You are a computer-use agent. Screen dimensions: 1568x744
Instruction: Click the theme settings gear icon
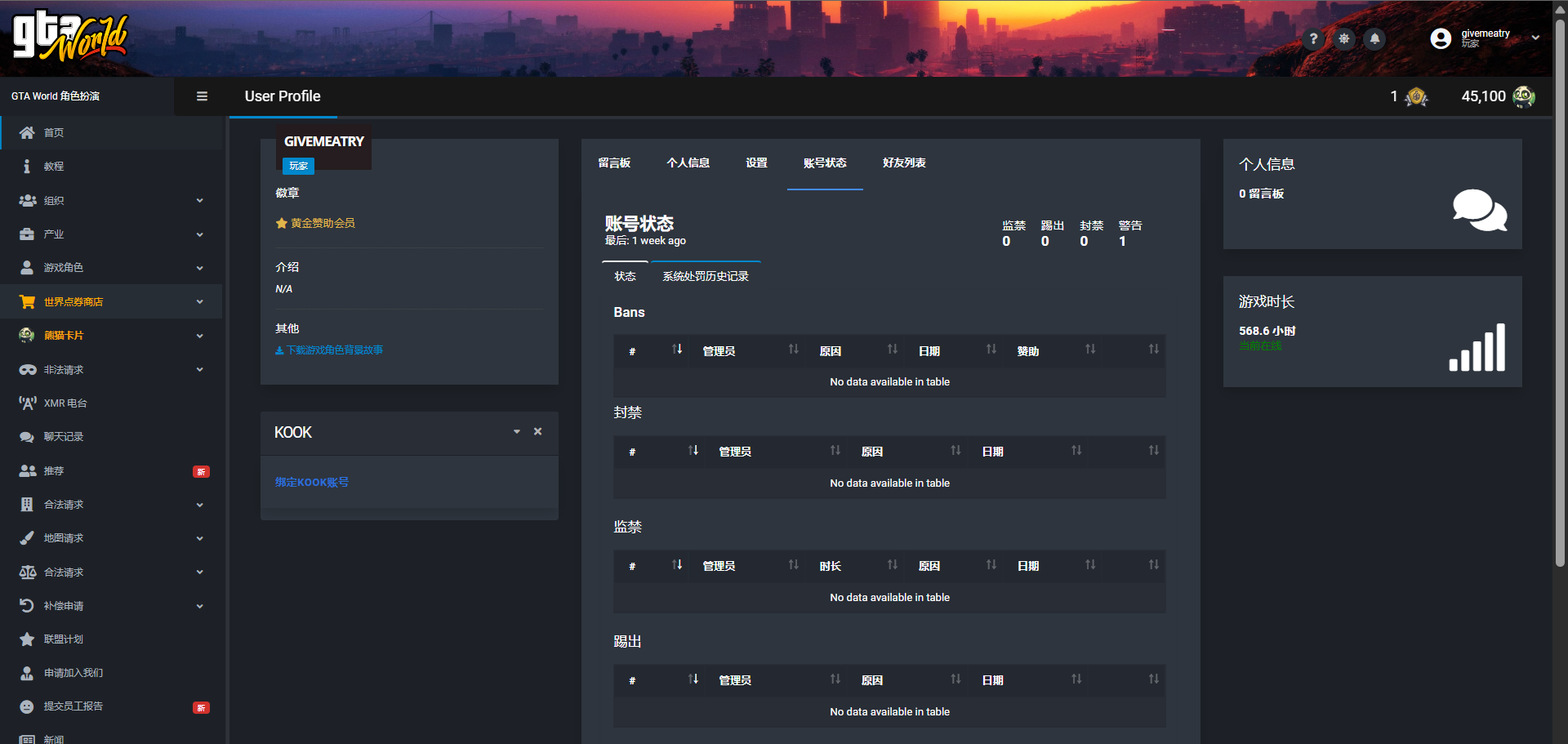(1344, 38)
